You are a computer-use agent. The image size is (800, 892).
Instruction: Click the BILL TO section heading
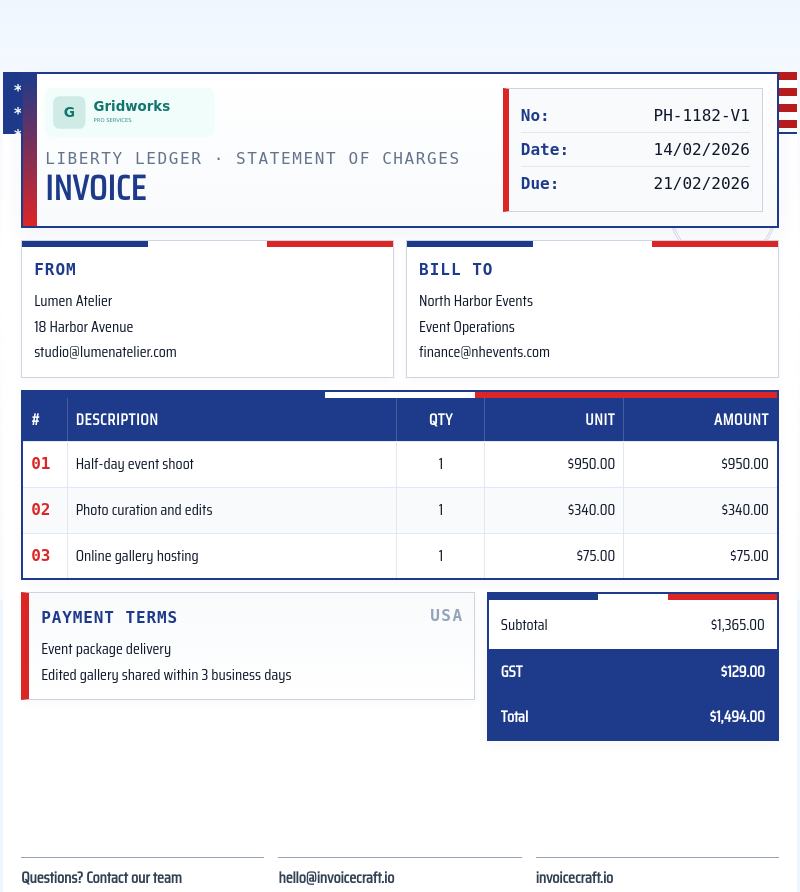point(456,269)
